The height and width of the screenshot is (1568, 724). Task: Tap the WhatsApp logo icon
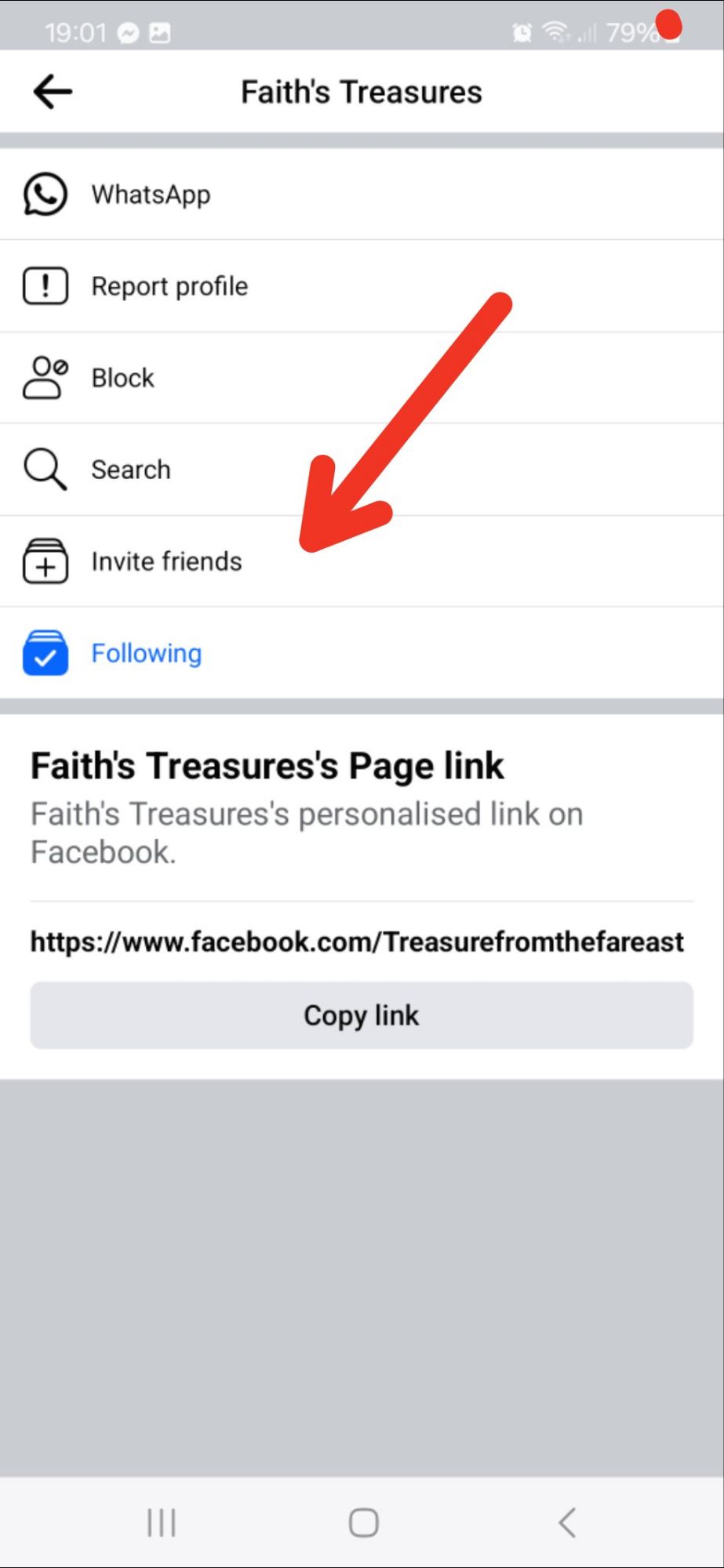click(45, 194)
